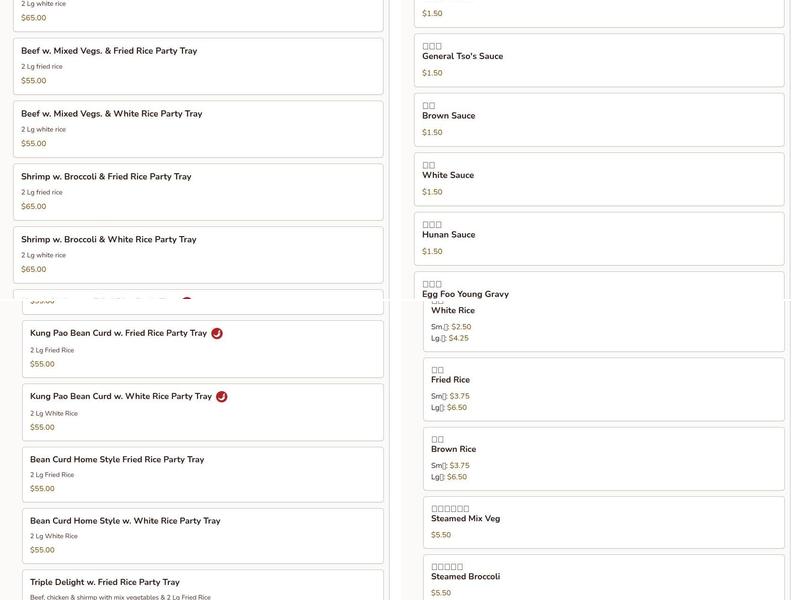Choose Shrimp w. Broccoli & Fried Rice tray

click(x=198, y=191)
